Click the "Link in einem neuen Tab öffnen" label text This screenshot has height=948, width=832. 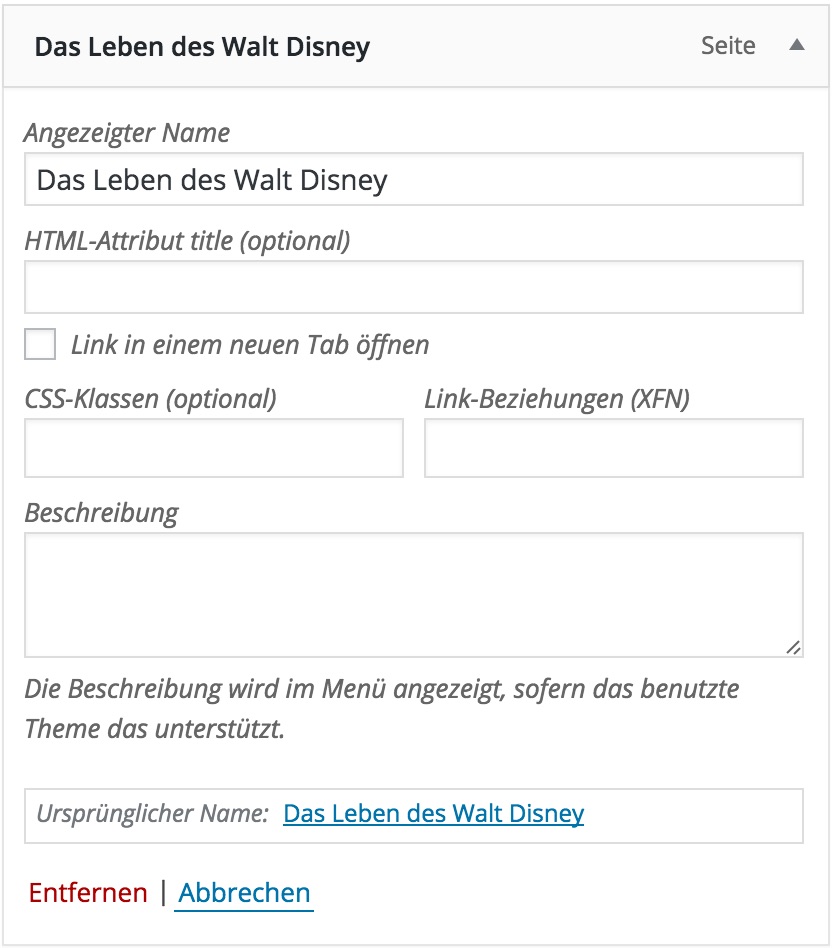coord(250,346)
